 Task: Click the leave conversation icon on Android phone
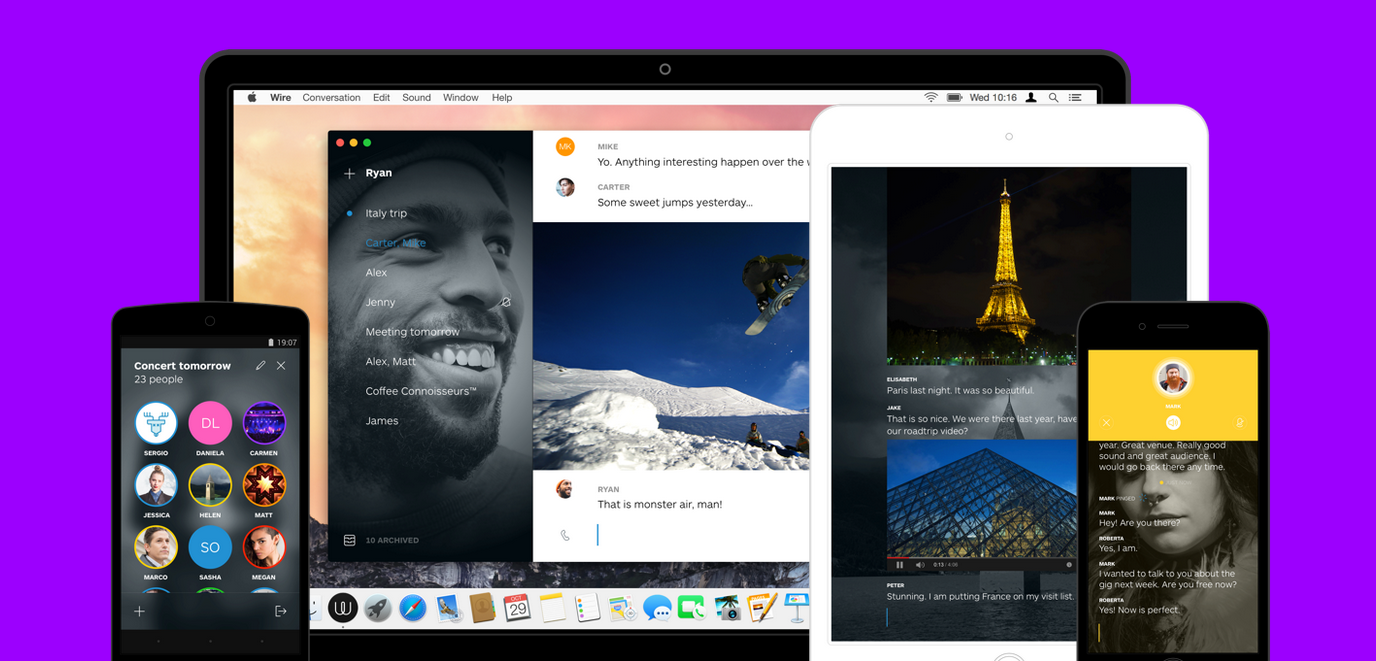[x=281, y=611]
